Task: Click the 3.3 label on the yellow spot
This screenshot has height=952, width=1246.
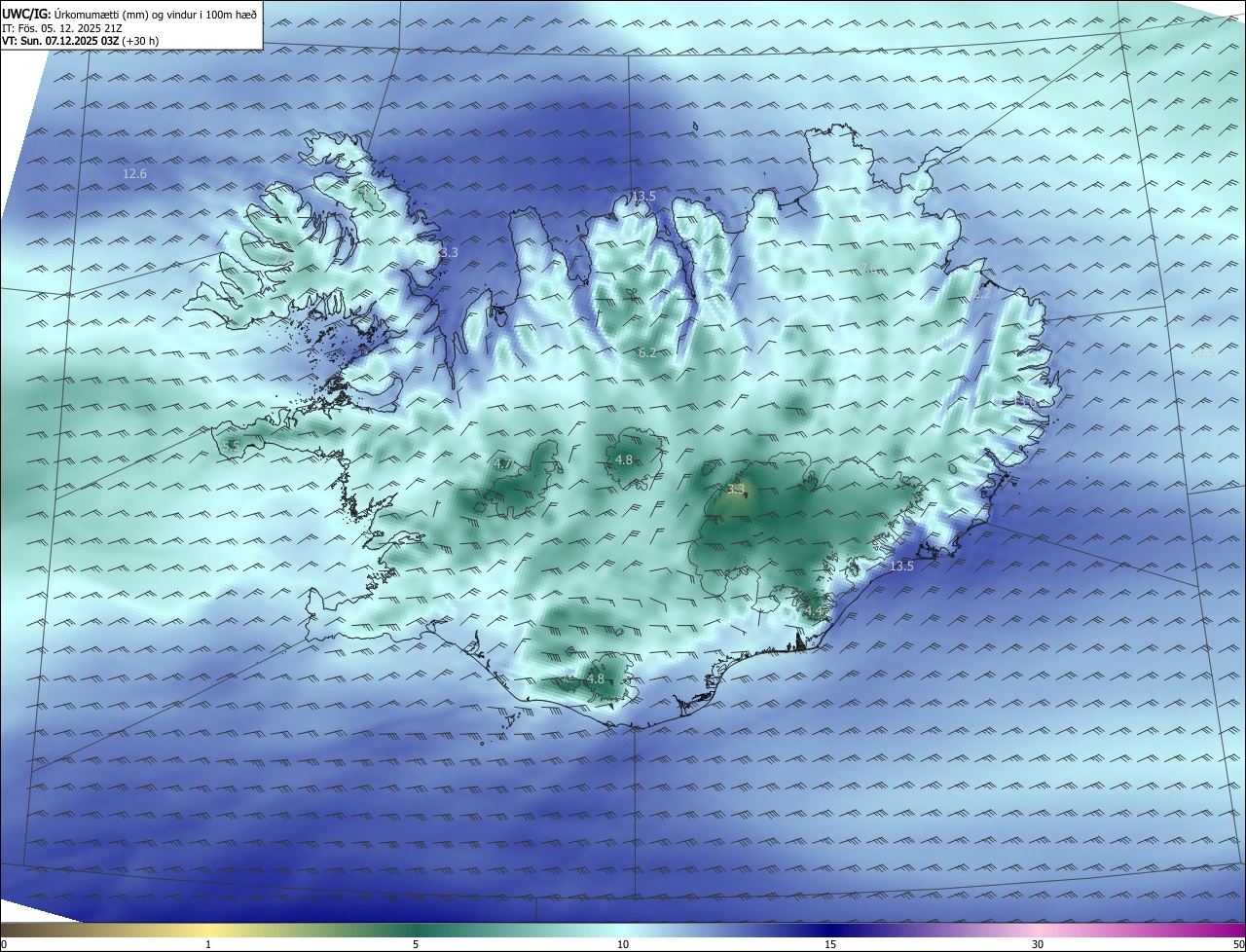Action: tap(736, 489)
